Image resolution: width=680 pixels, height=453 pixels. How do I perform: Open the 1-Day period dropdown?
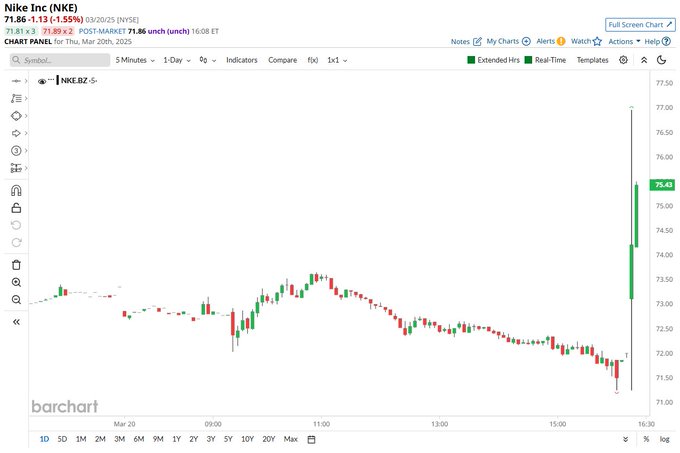[x=177, y=60]
